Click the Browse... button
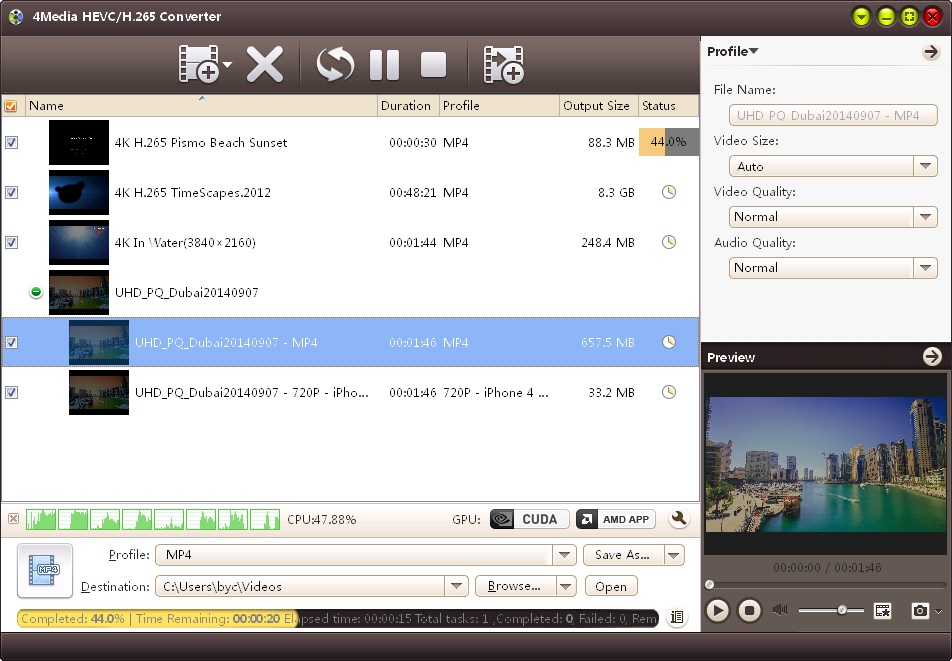Screen dimensions: 952x661 pyautogui.click(x=515, y=586)
